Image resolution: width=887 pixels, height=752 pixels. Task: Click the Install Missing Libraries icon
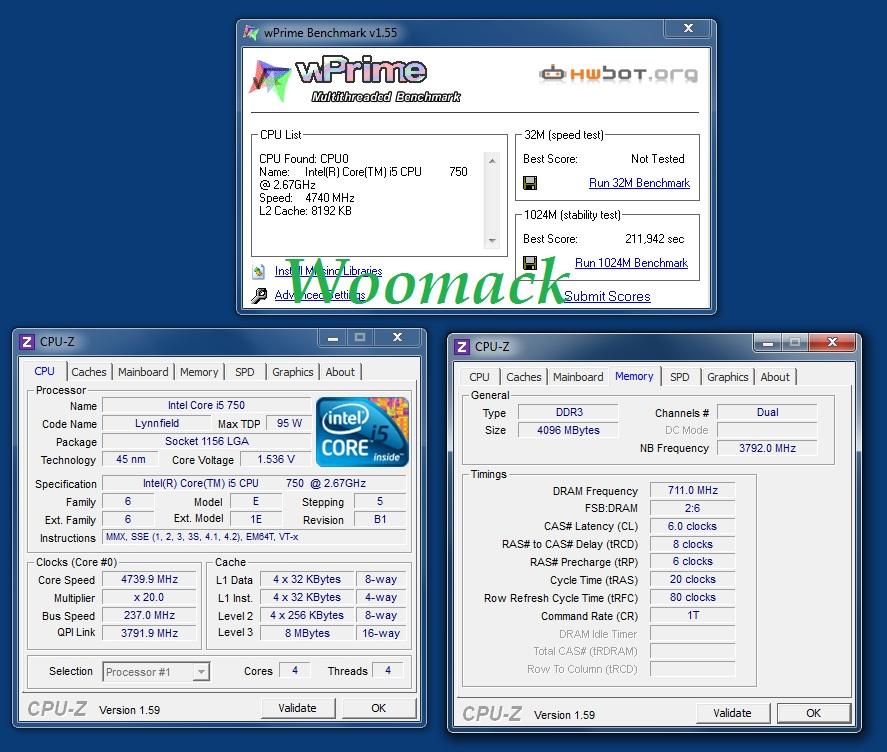(259, 271)
